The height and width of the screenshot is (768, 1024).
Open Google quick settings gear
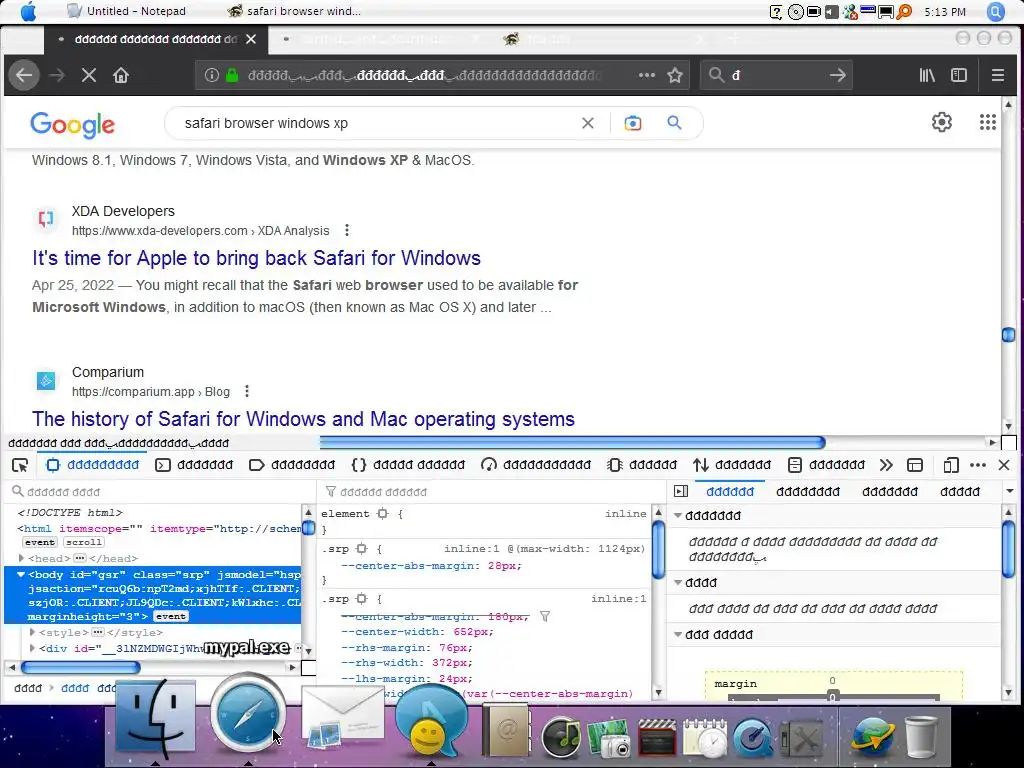tap(942, 122)
